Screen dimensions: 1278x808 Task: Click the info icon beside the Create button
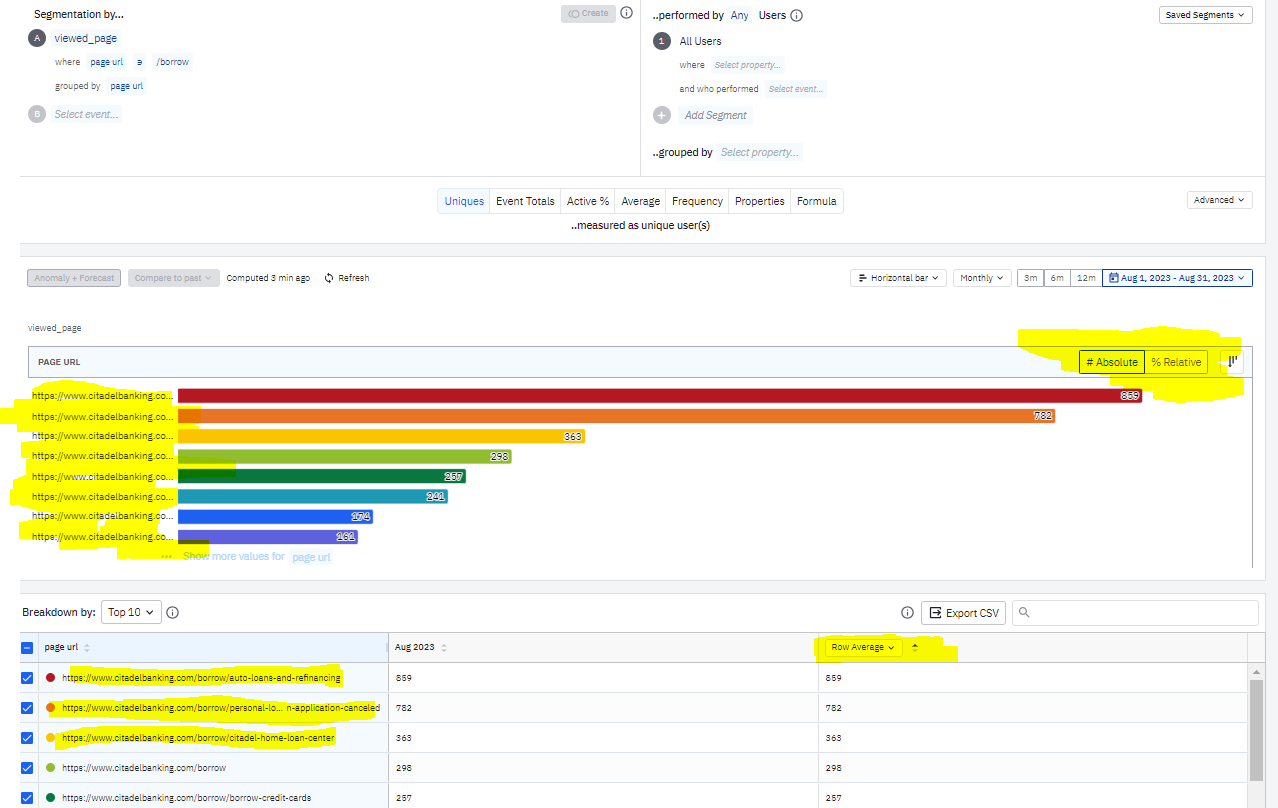(x=626, y=13)
